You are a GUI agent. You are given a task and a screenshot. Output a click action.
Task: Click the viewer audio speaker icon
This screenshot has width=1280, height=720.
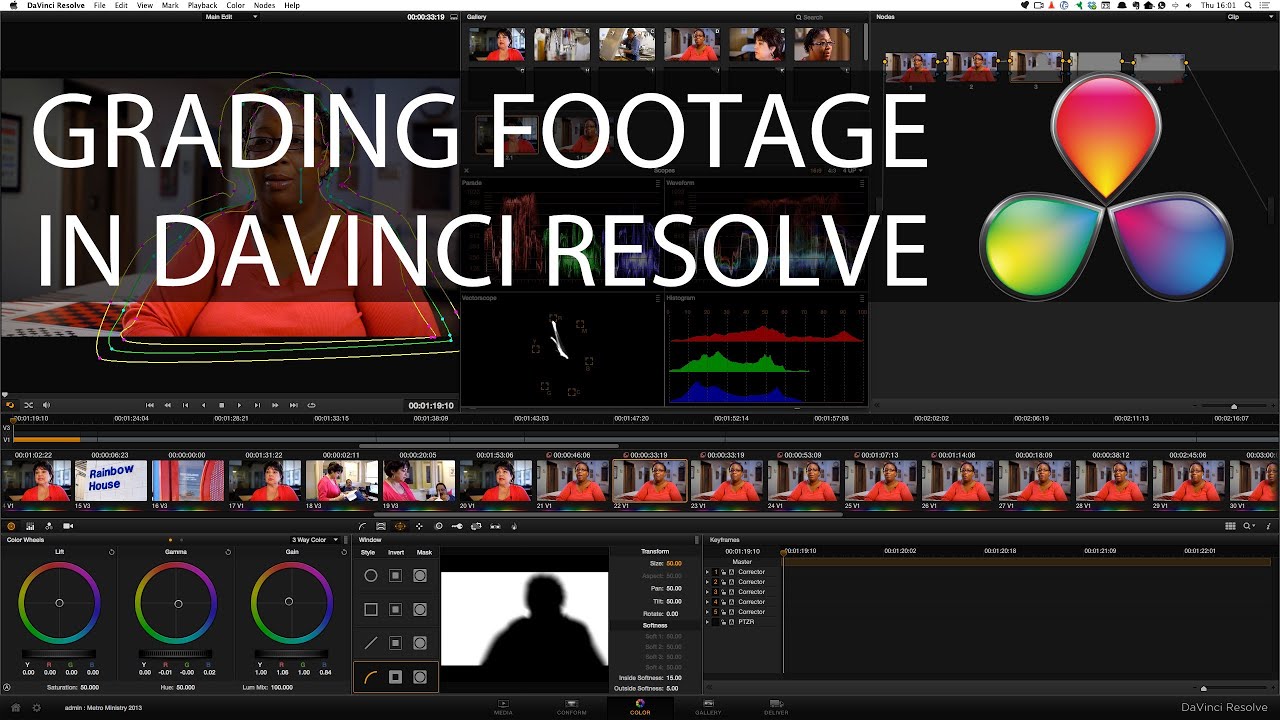coord(46,405)
